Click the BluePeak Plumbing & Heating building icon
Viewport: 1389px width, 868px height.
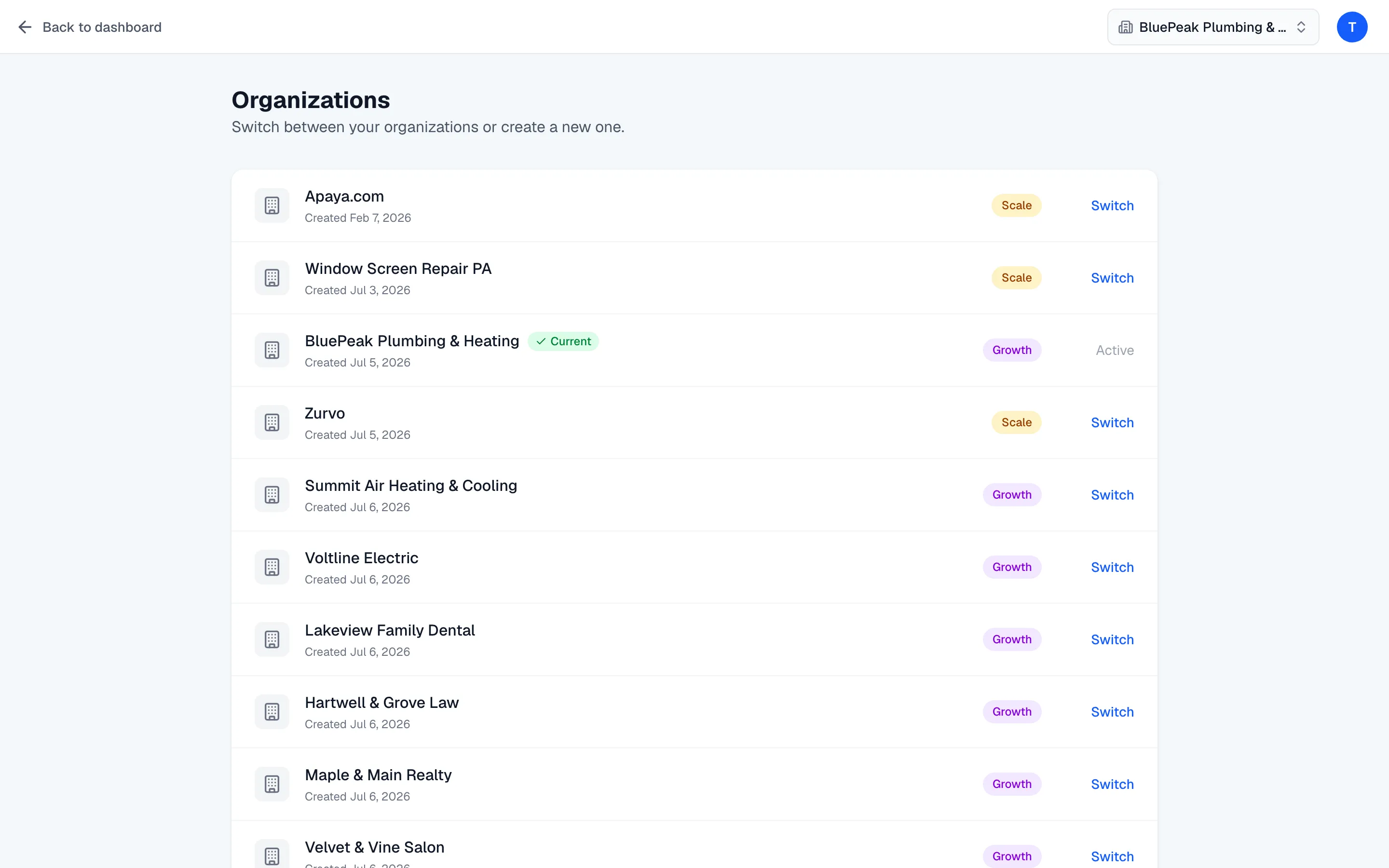coord(272,350)
